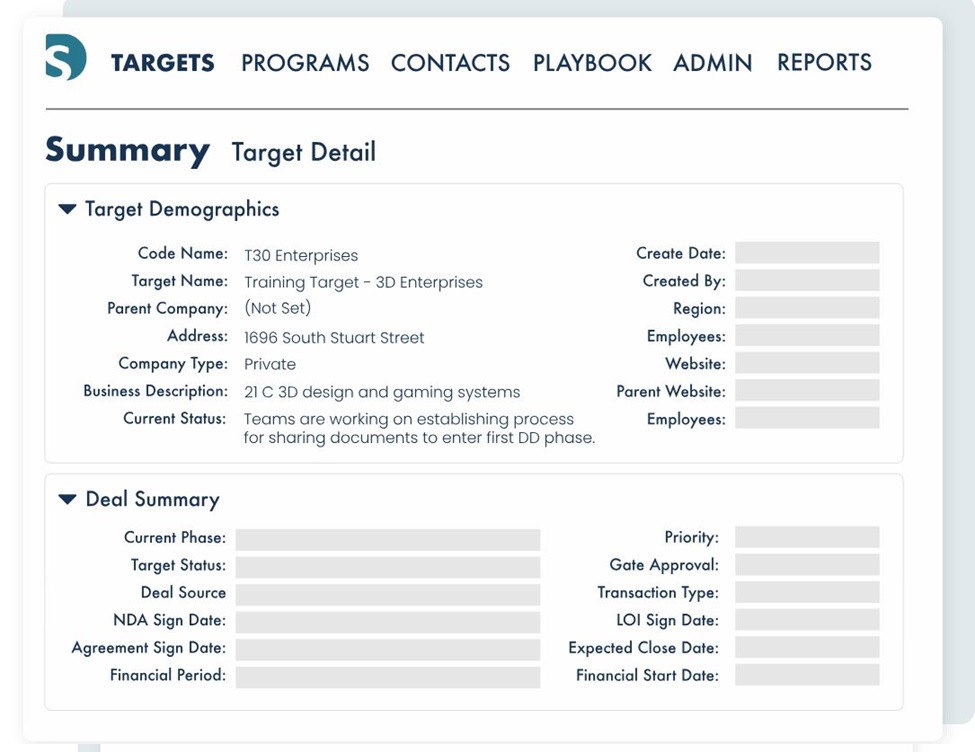Click the Target Status field

pyautogui.click(x=388, y=567)
